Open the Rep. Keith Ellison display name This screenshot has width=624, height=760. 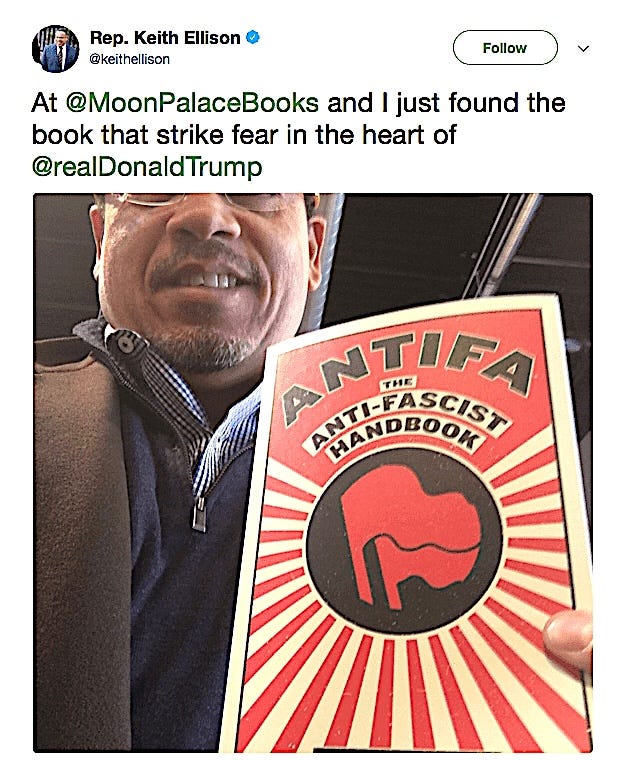pyautogui.click(x=165, y=38)
